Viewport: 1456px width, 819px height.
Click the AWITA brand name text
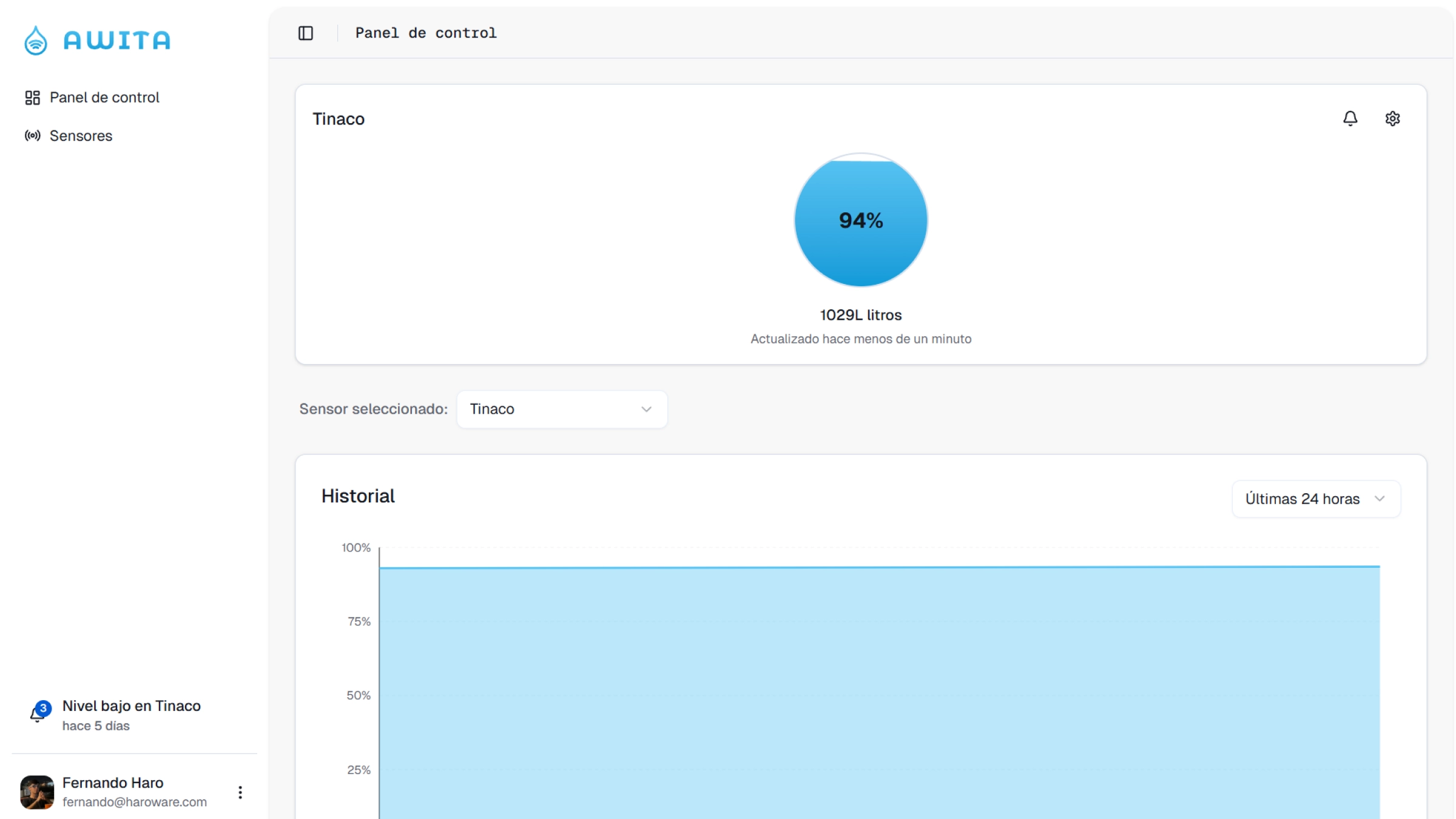coord(117,41)
